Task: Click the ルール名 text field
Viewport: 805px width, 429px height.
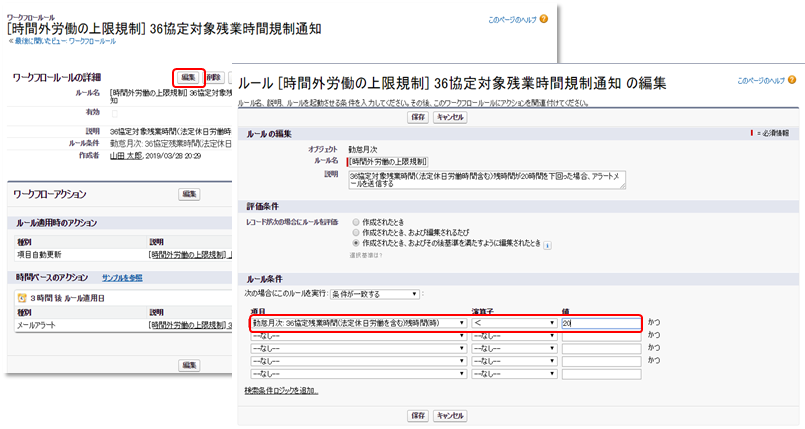Action: pos(388,160)
